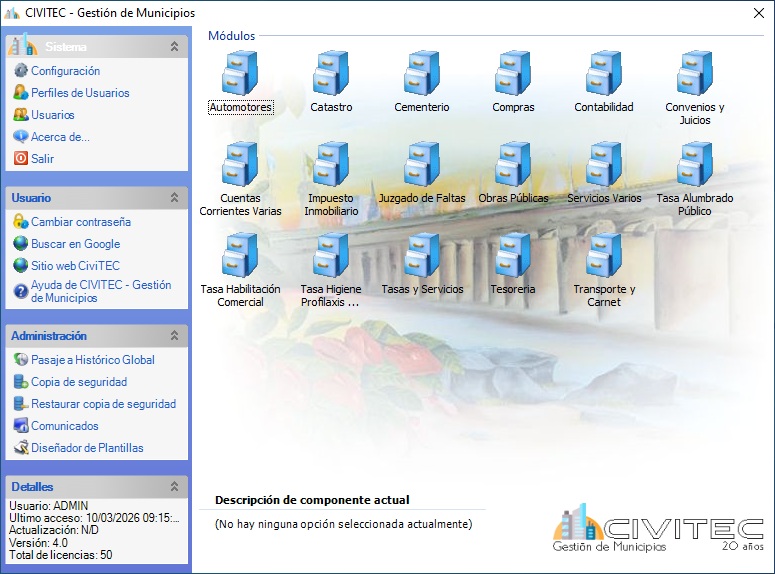Choose the Salir link

pyautogui.click(x=42, y=158)
